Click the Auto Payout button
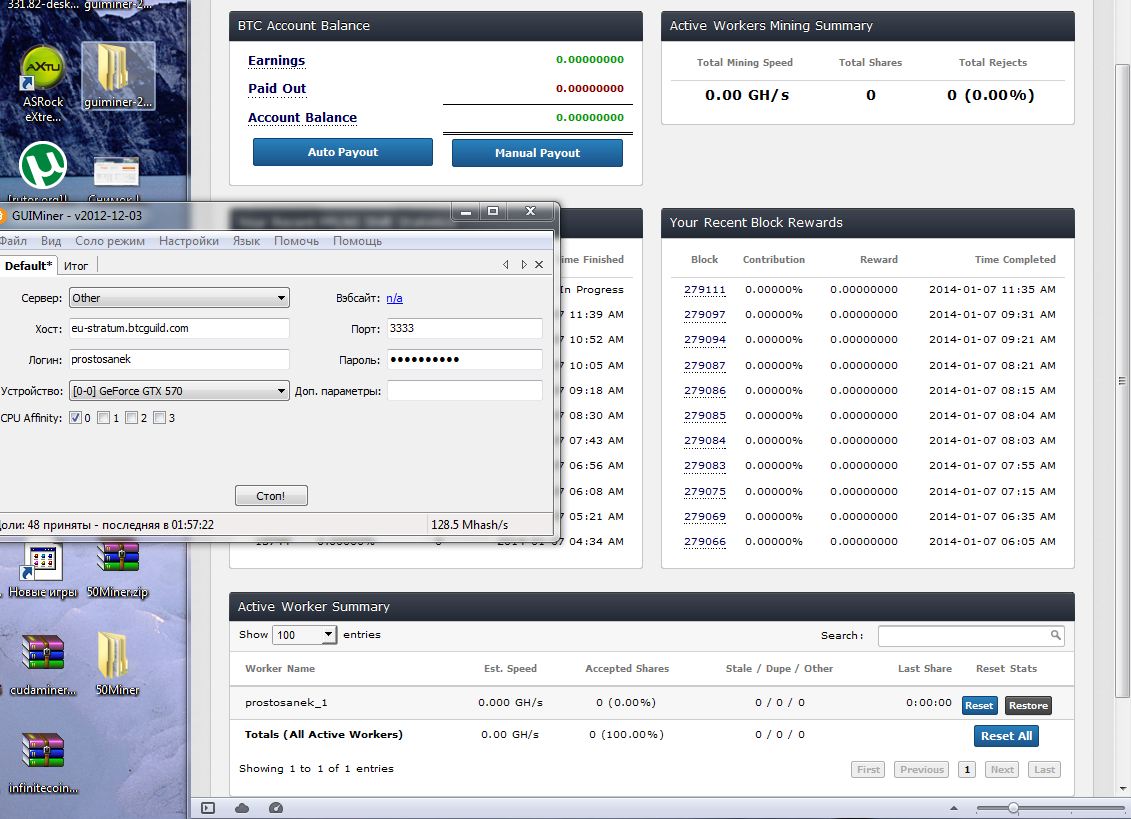The width and height of the screenshot is (1131, 819). (x=343, y=152)
